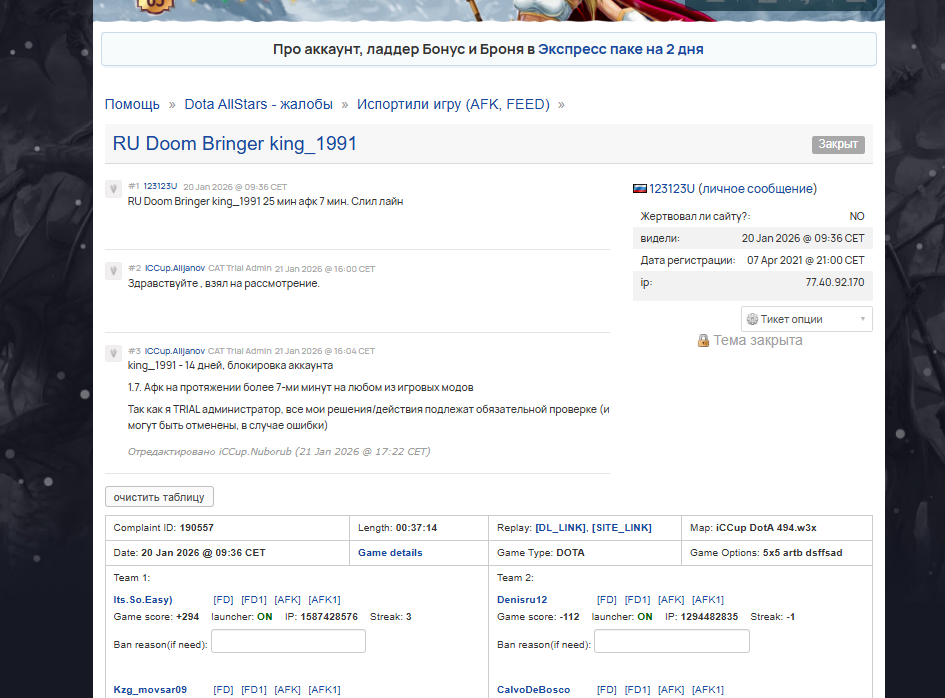The width and height of the screenshot is (945, 698).
Task: Click the Russian flag icon beside 123123U
Action: (x=639, y=189)
